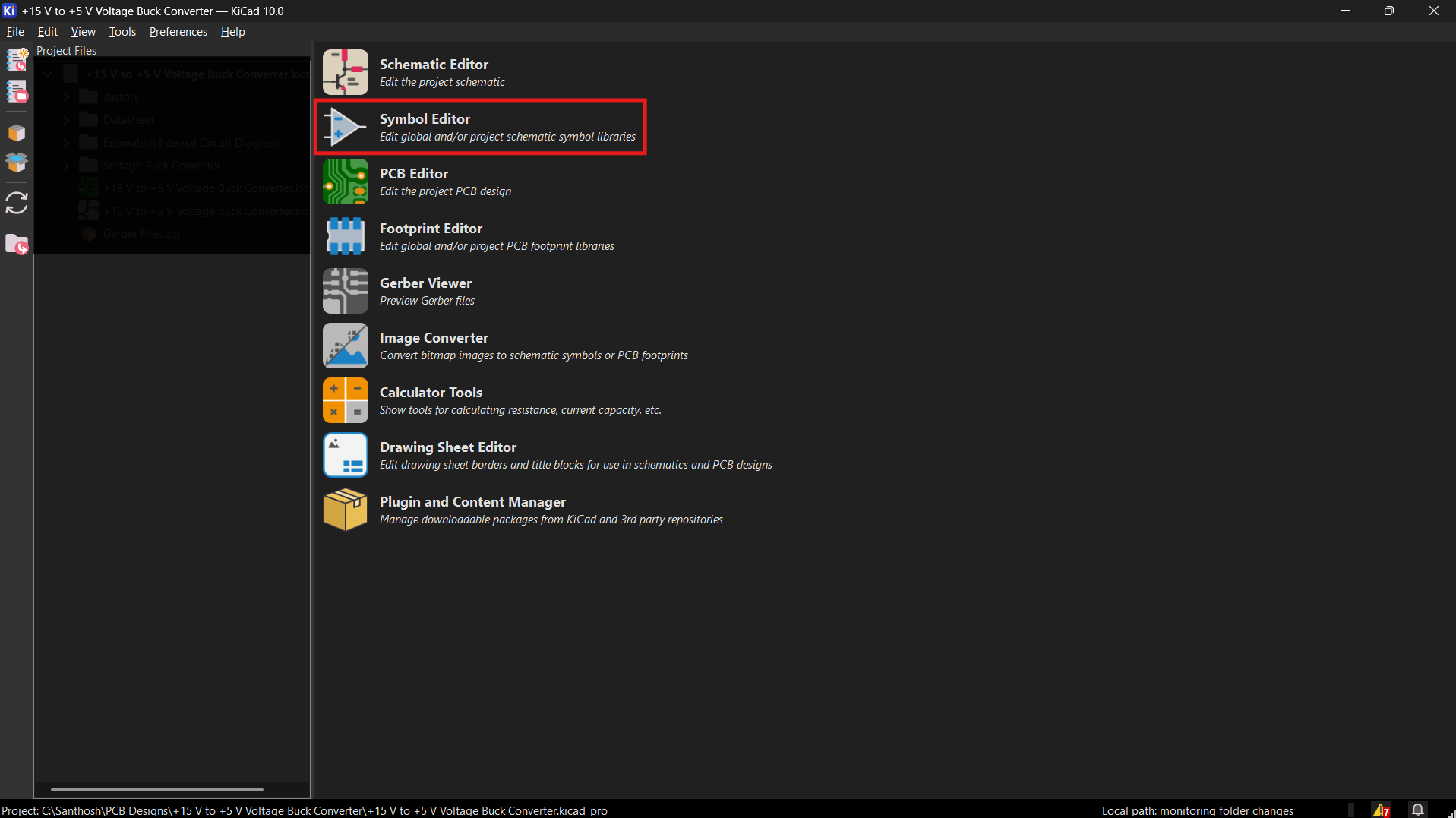Viewport: 1456px width, 818px height.
Task: Open Plugin and Content Manager icon
Action: click(x=345, y=510)
